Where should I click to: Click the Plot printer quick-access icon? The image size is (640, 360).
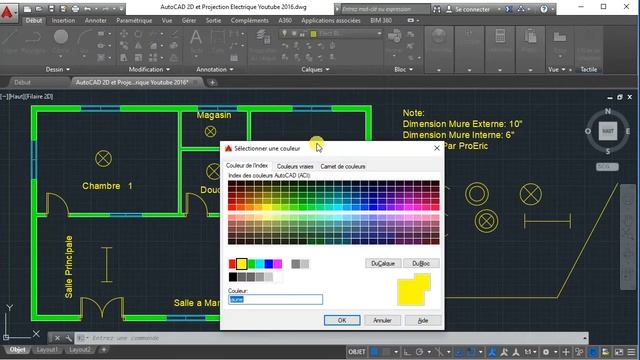pyautogui.click(x=76, y=9)
